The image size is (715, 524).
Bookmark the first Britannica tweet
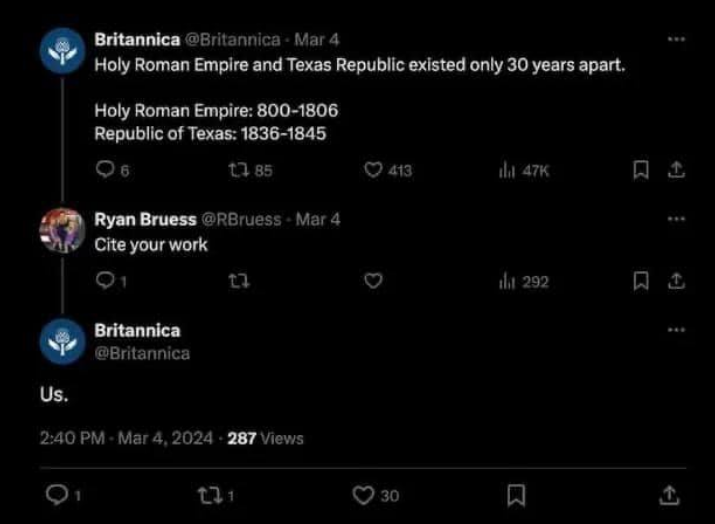tap(641, 171)
